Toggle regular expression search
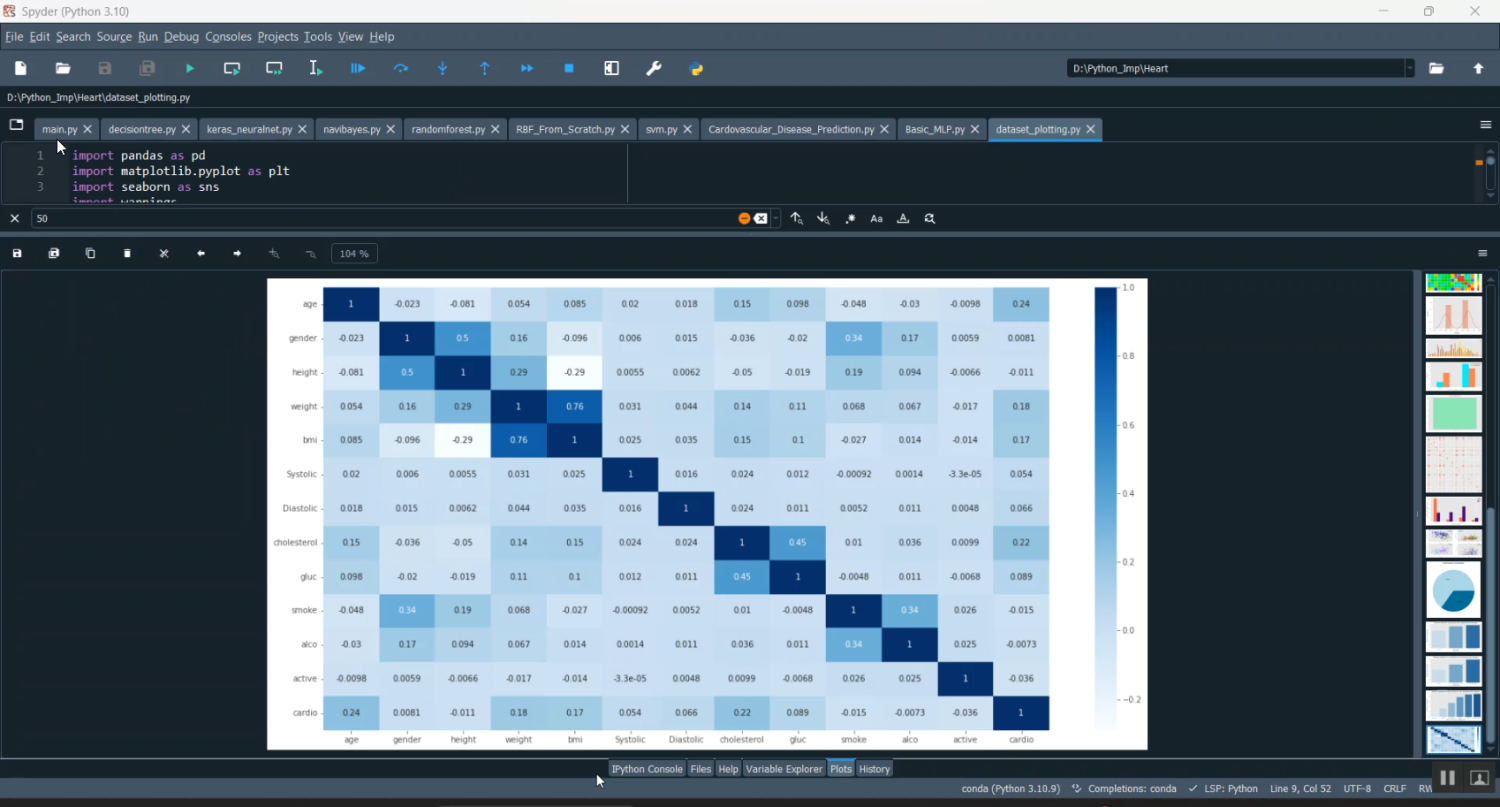The image size is (1500, 807). [850, 218]
